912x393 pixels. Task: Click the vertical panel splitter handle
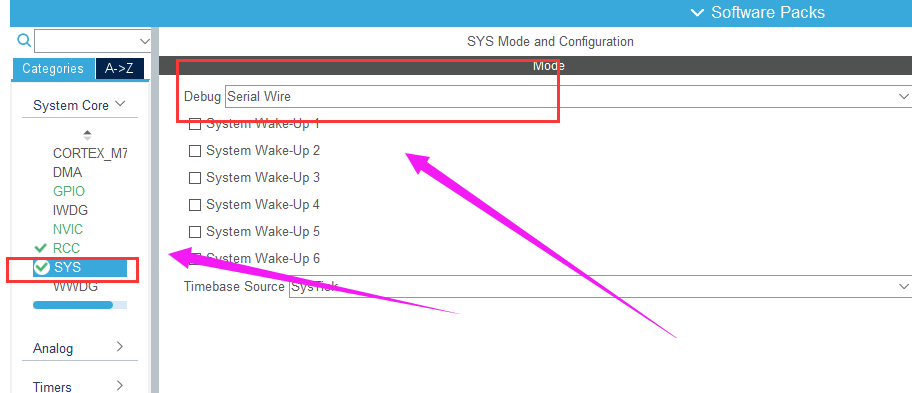tap(155, 209)
